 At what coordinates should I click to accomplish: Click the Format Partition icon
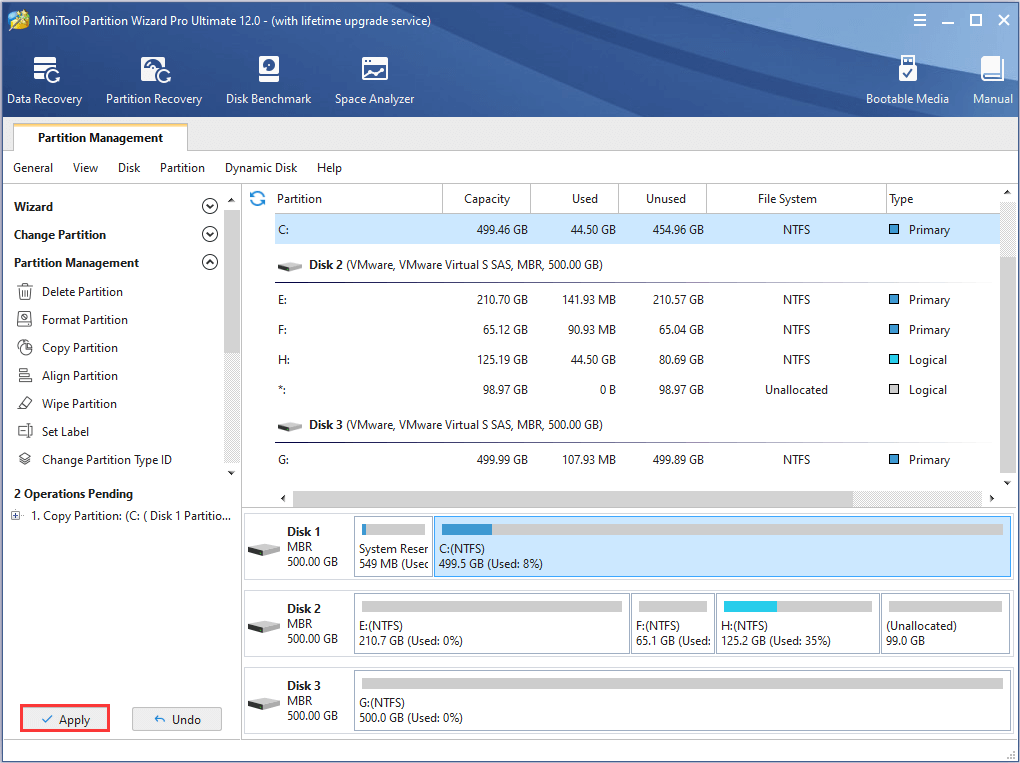25,319
